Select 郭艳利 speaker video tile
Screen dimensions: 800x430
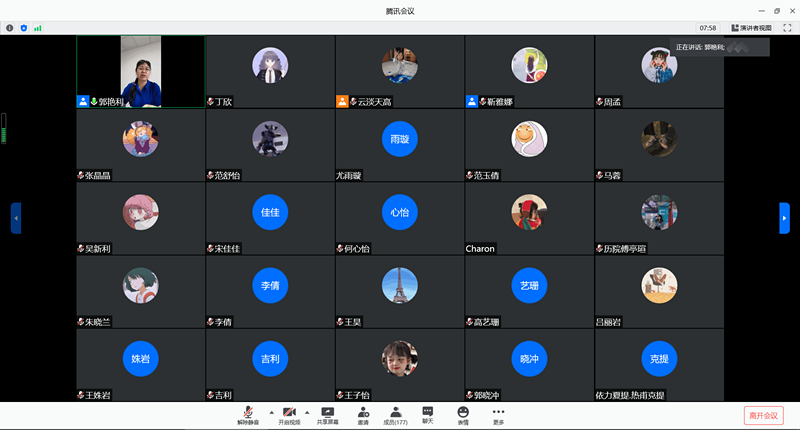140,72
